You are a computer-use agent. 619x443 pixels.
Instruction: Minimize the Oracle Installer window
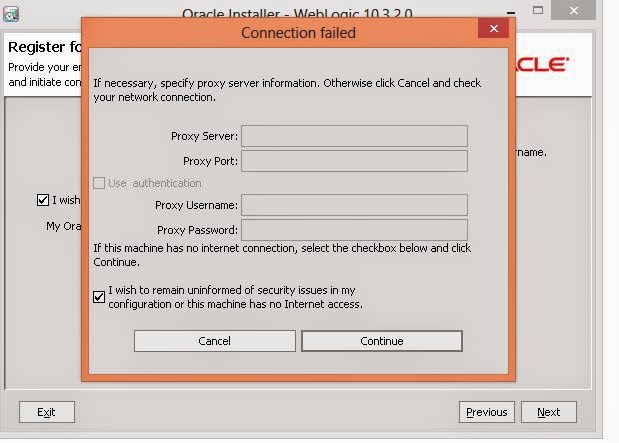click(x=511, y=13)
